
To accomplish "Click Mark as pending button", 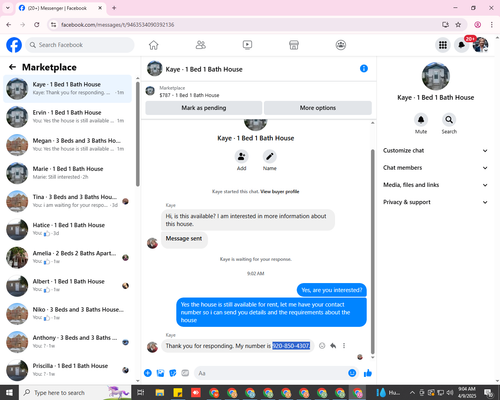I will click(204, 108).
